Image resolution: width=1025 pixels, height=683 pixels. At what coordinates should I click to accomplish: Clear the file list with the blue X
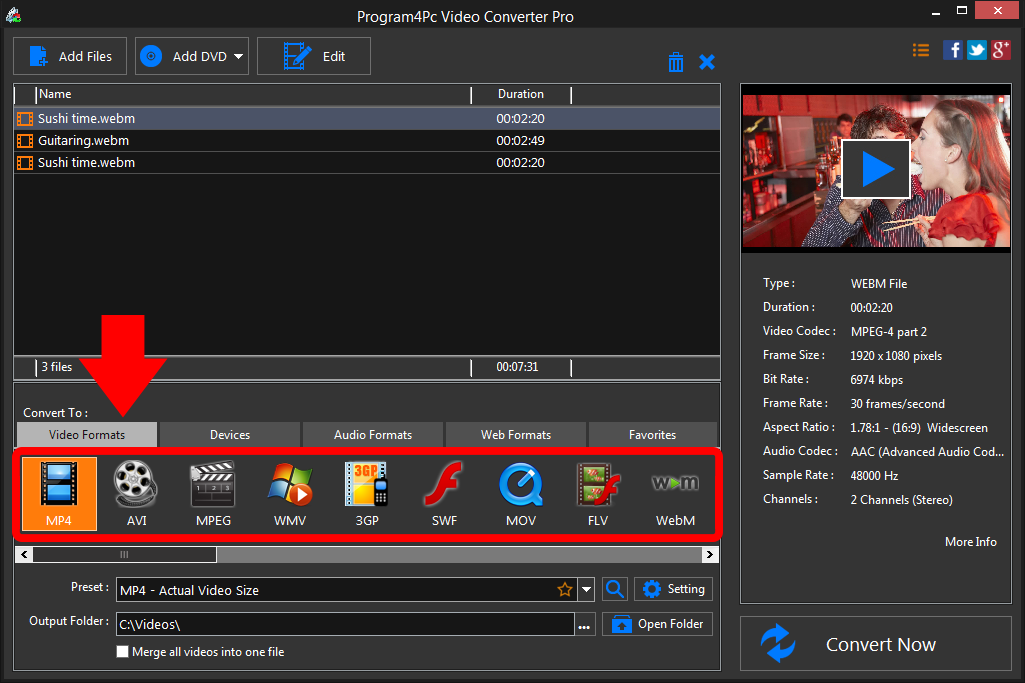point(707,61)
